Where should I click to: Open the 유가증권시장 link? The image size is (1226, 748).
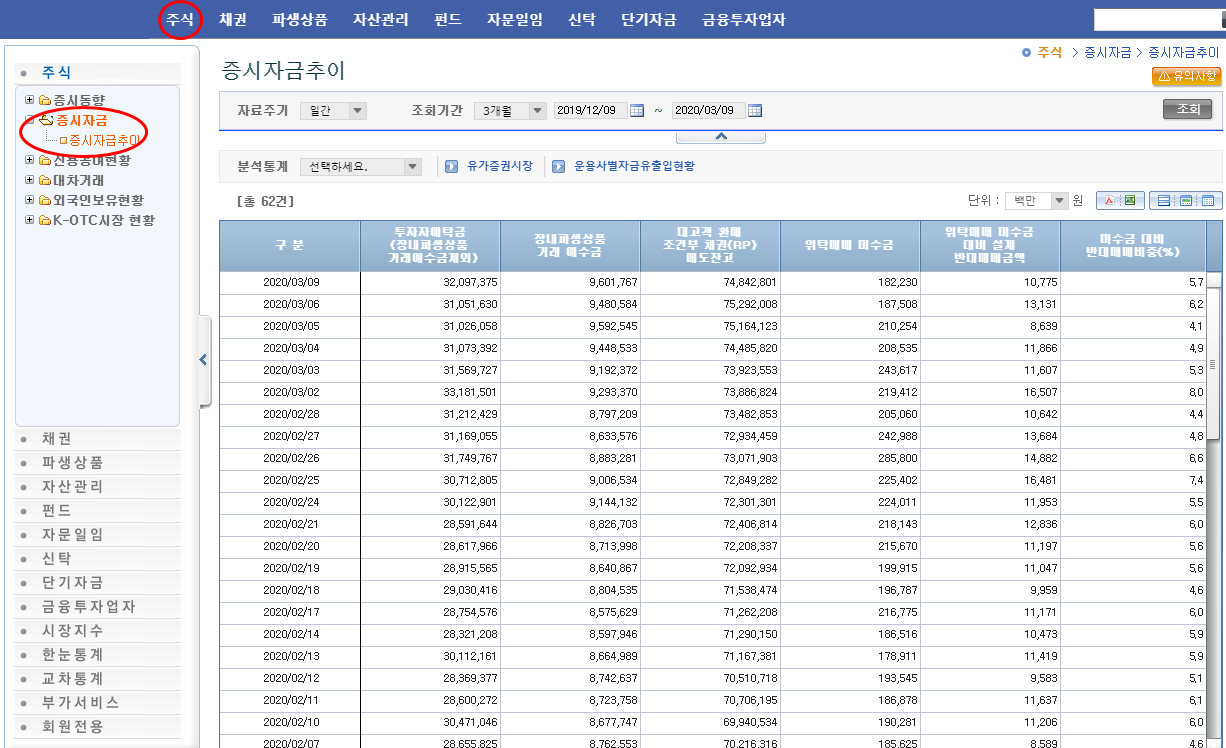(x=499, y=166)
